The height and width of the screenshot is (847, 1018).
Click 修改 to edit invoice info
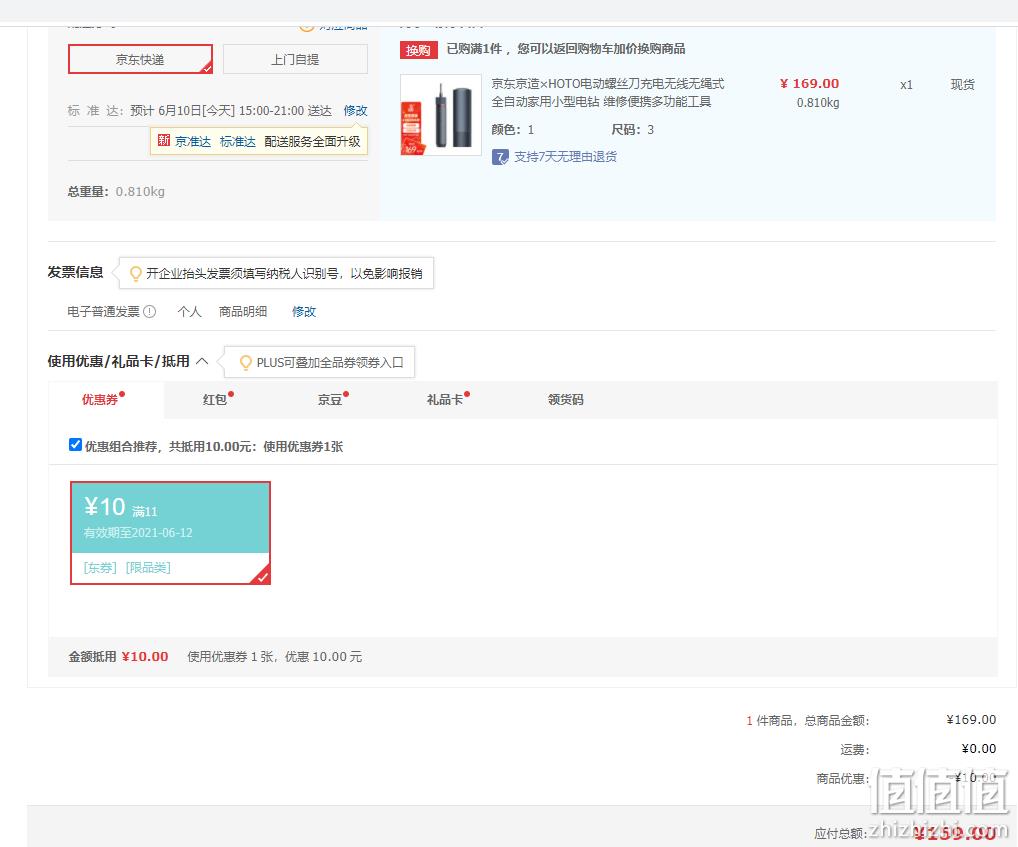304,312
